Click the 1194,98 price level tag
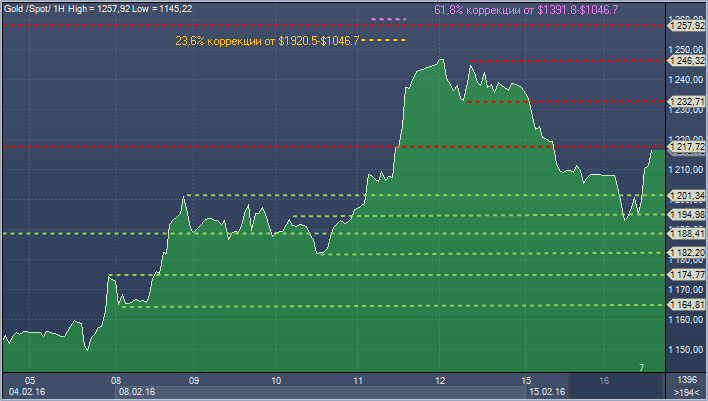Viewport: 708px width, 401px height. 687,215
